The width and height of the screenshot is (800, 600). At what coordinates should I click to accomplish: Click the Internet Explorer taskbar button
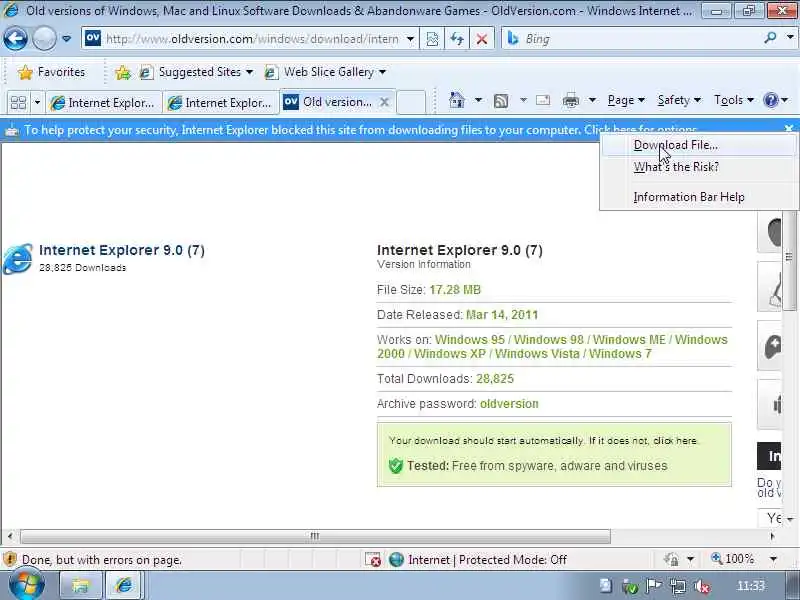pos(124,586)
